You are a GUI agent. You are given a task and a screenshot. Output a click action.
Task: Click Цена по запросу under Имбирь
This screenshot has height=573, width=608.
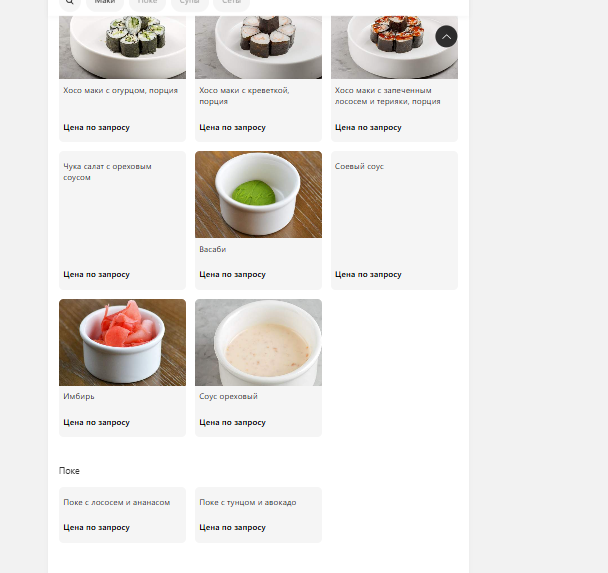pyautogui.click(x=96, y=423)
